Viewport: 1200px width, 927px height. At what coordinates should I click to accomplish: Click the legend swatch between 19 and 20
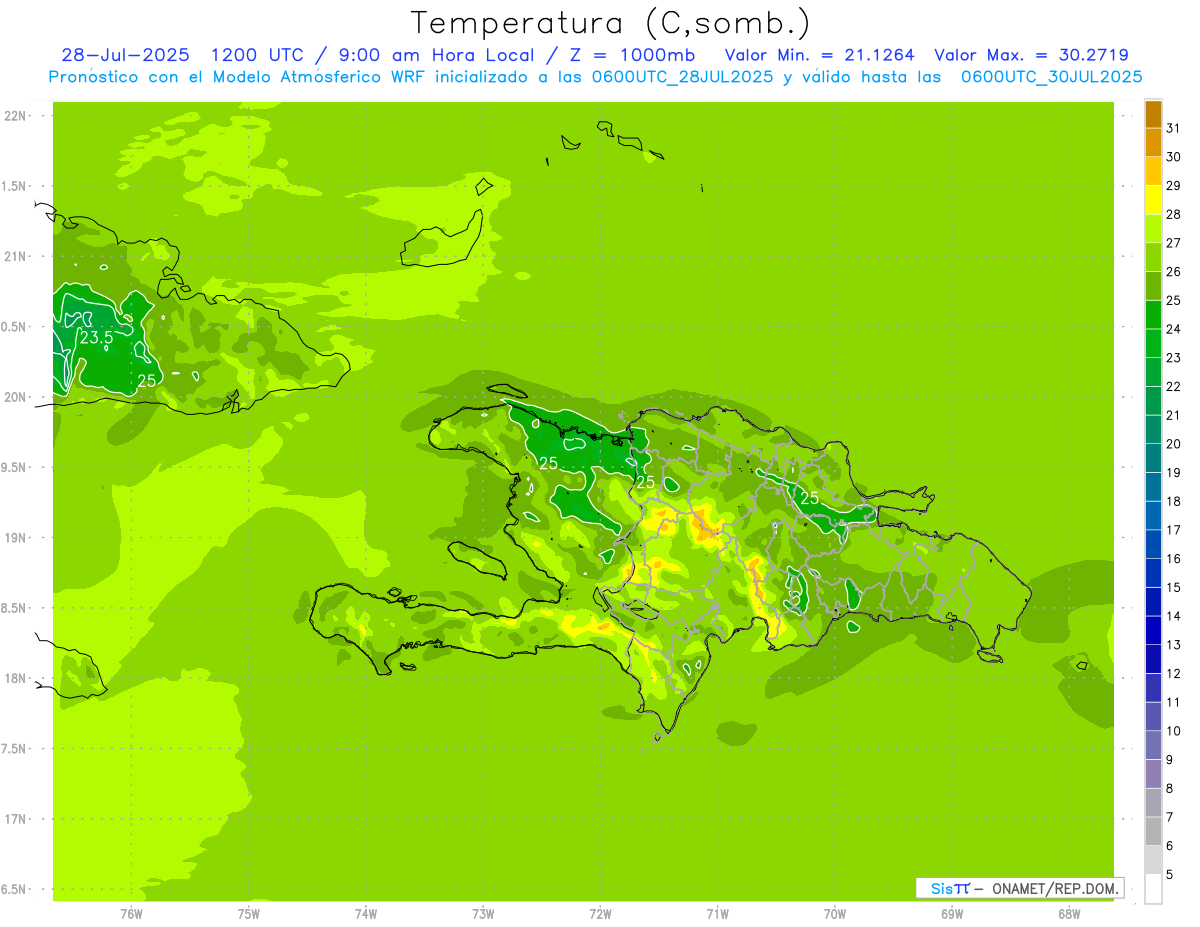1153,459
